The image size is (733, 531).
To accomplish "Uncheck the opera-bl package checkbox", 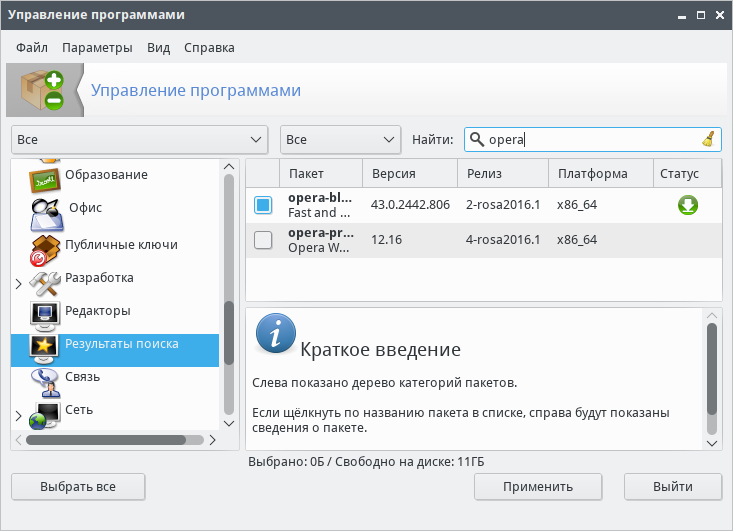I will 263,205.
